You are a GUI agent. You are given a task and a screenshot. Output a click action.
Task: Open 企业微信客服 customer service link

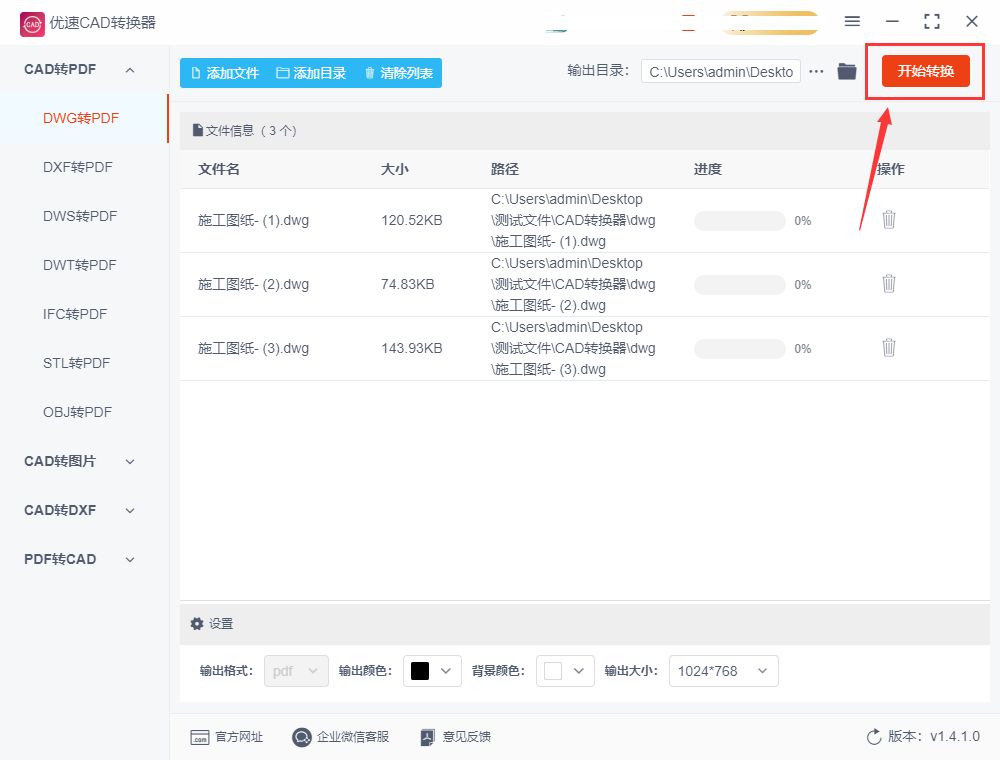pos(340,737)
